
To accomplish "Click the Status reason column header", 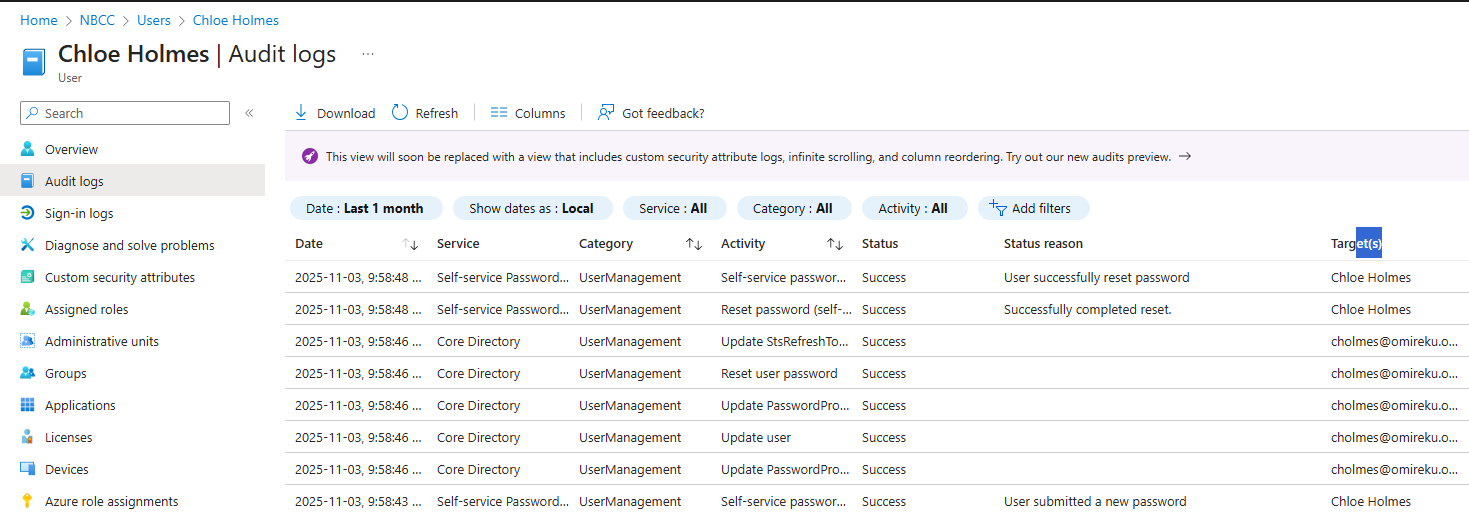I will pos(1043,243).
